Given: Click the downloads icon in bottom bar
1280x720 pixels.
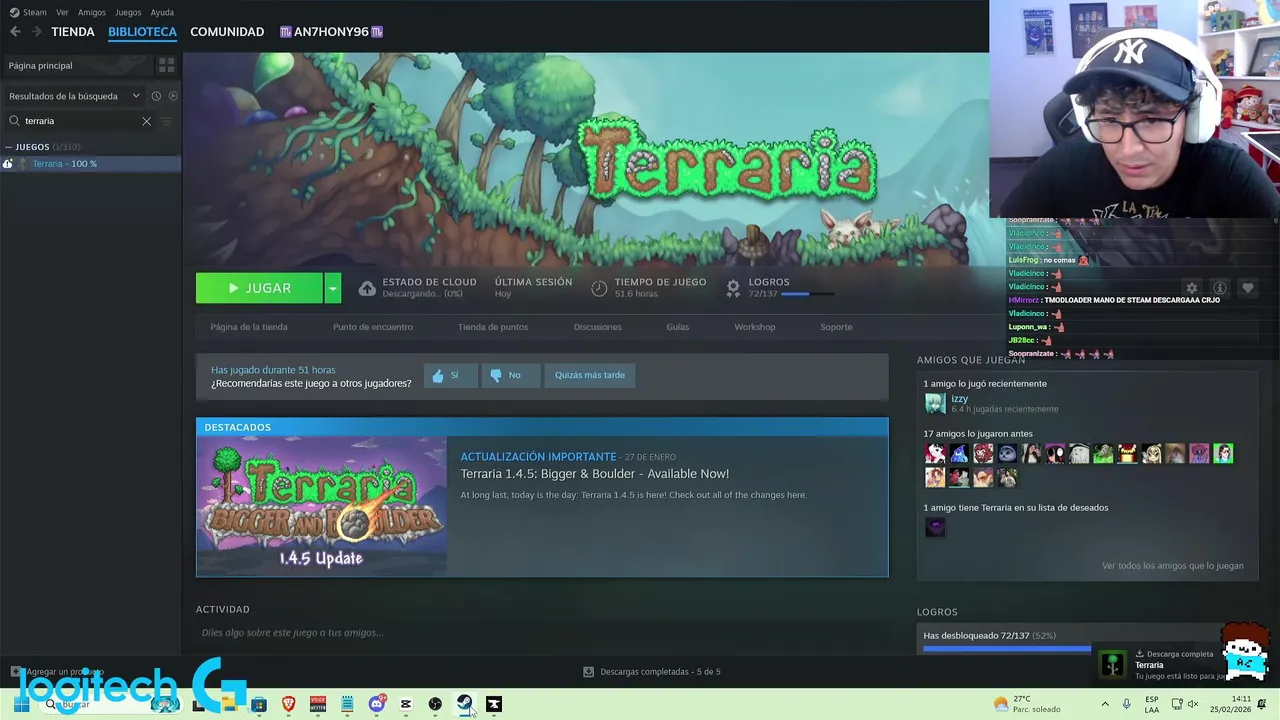Looking at the screenshot, I should pos(588,672).
